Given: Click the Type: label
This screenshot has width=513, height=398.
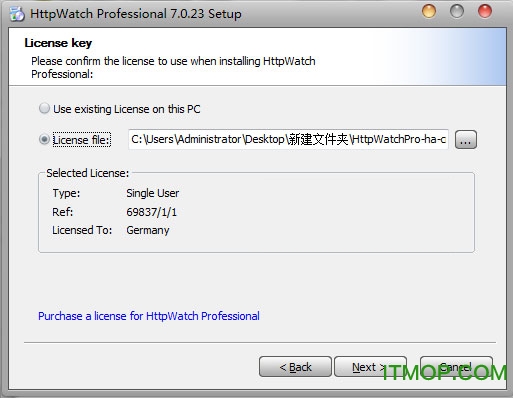Looking at the screenshot, I should pos(66,193).
